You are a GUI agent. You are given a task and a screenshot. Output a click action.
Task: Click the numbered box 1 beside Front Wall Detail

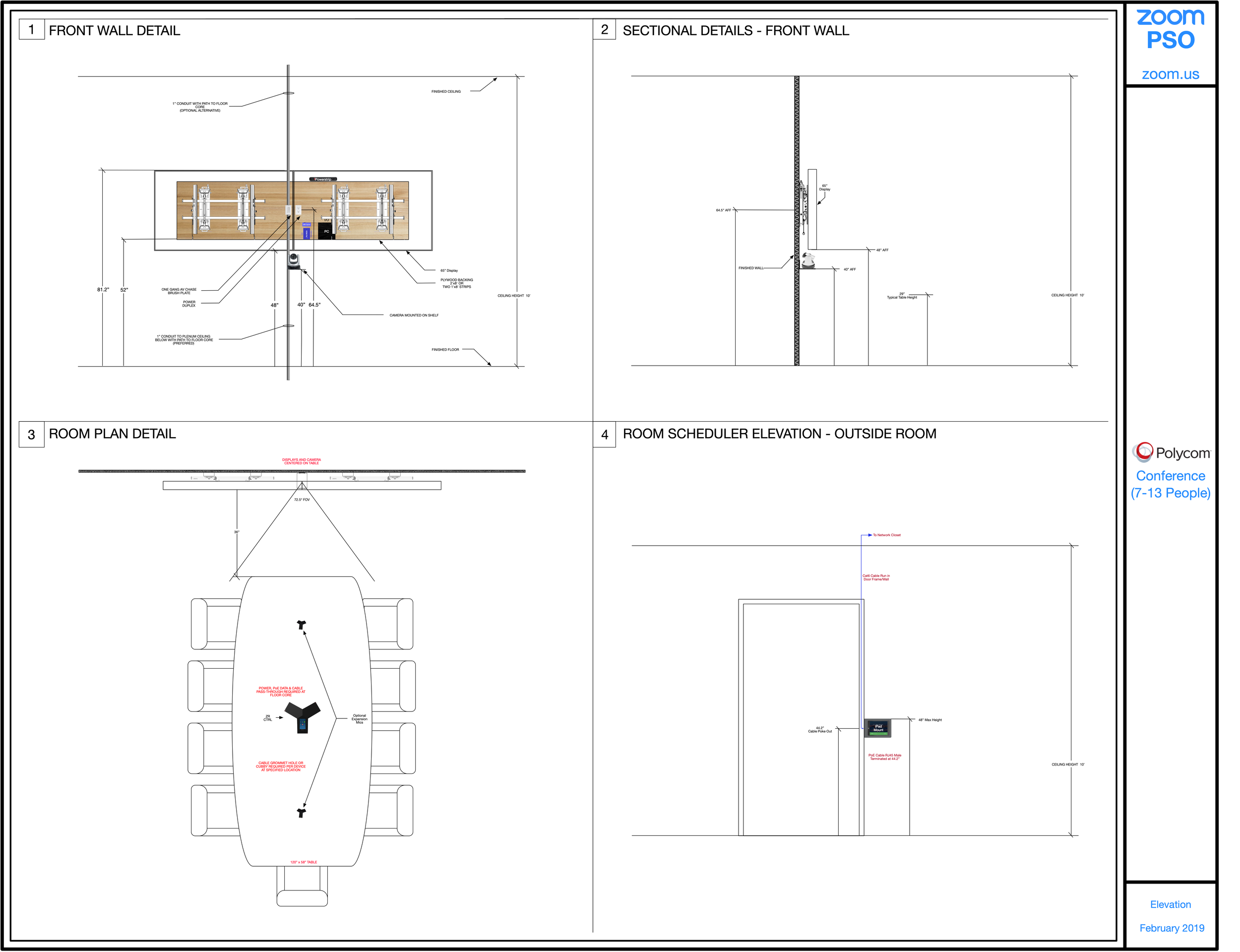pos(32,29)
